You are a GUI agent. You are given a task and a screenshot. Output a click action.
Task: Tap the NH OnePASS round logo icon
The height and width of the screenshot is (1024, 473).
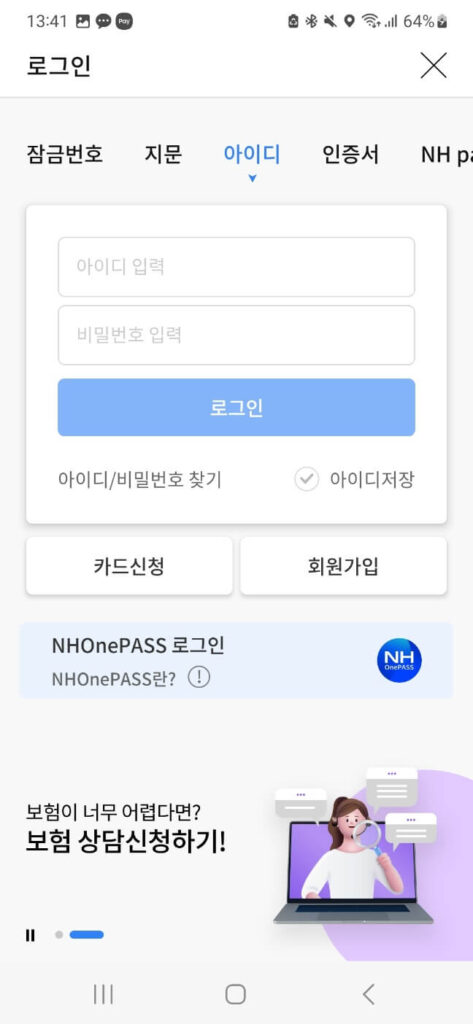tap(399, 660)
